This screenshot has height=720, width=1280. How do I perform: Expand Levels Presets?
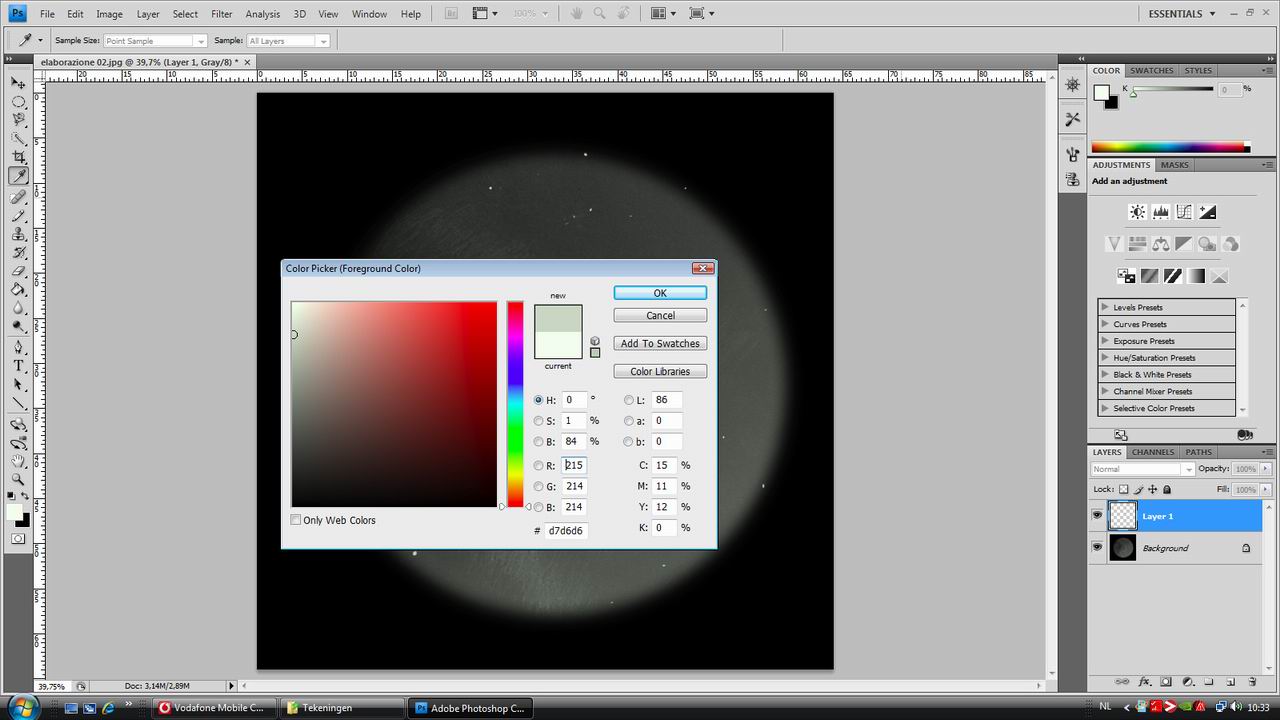pyautogui.click(x=1104, y=308)
